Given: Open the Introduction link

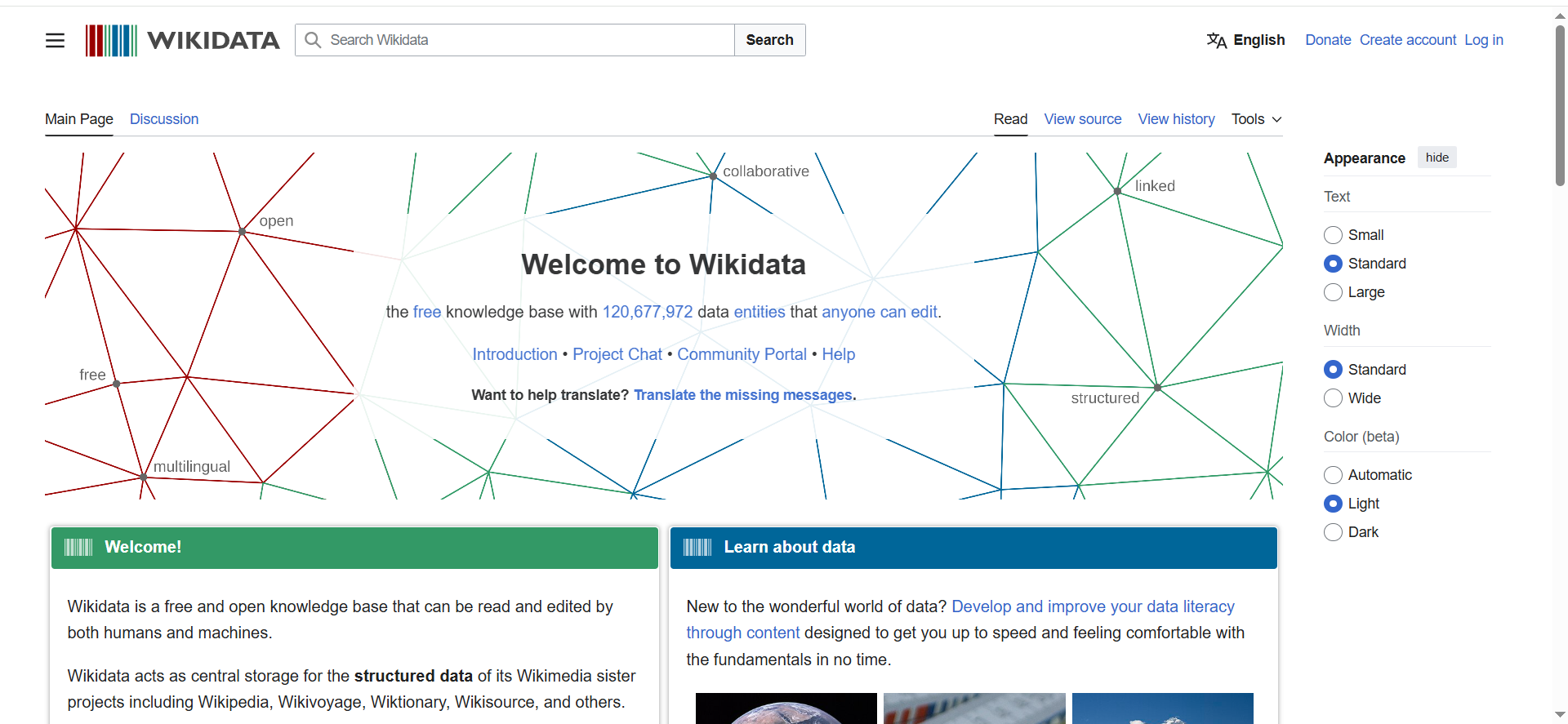Looking at the screenshot, I should click(514, 354).
